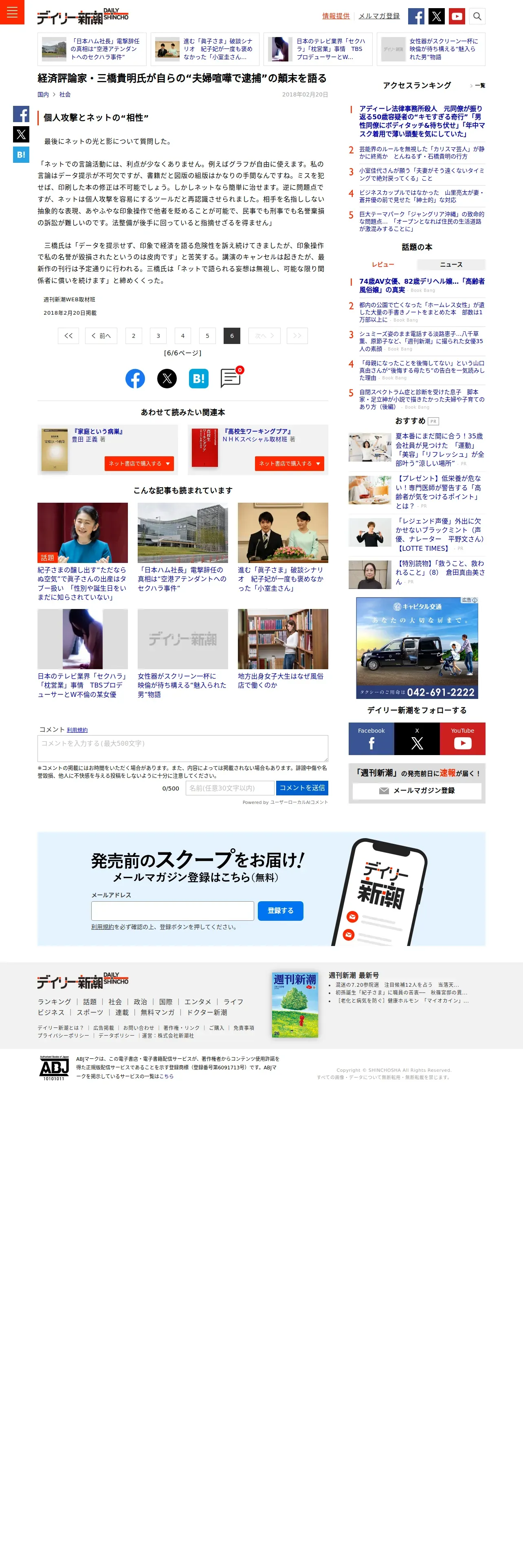
Task: Click the Daily Shincho header logo
Action: [x=82, y=16]
